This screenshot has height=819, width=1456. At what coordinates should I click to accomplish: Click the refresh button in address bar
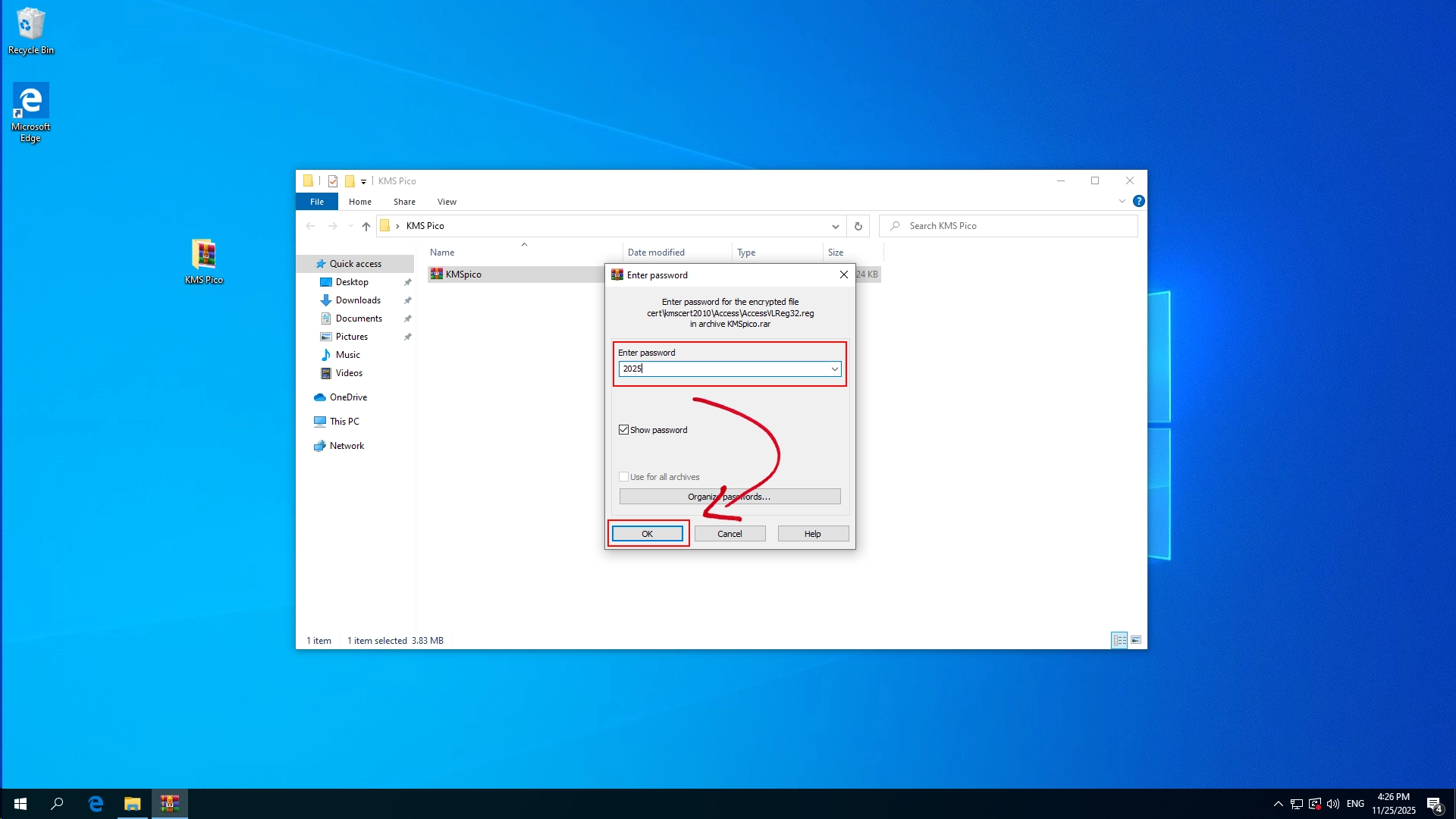(x=858, y=226)
